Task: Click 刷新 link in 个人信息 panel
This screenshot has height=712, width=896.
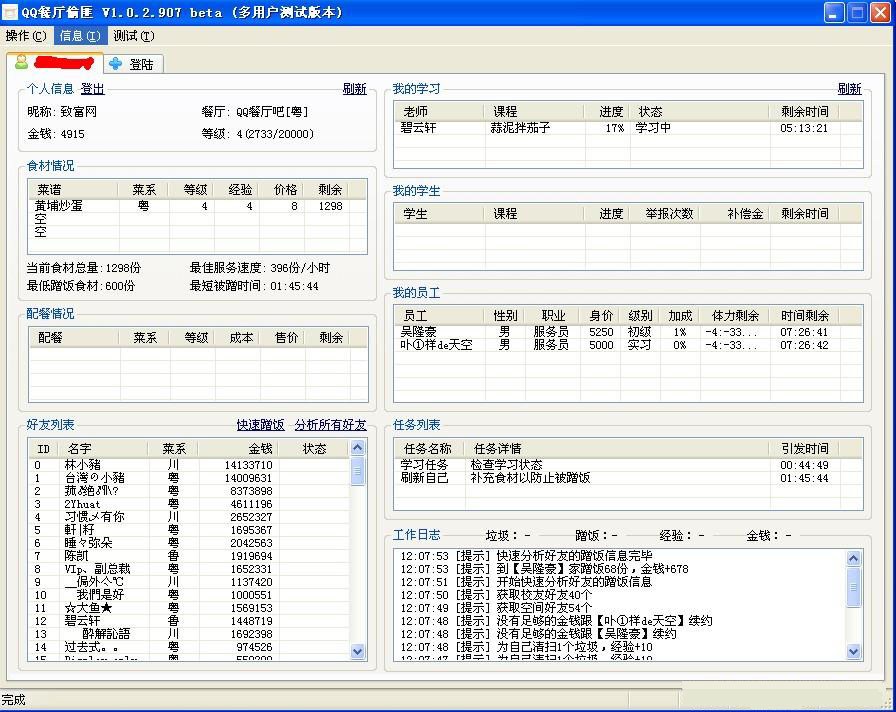Action: point(354,89)
